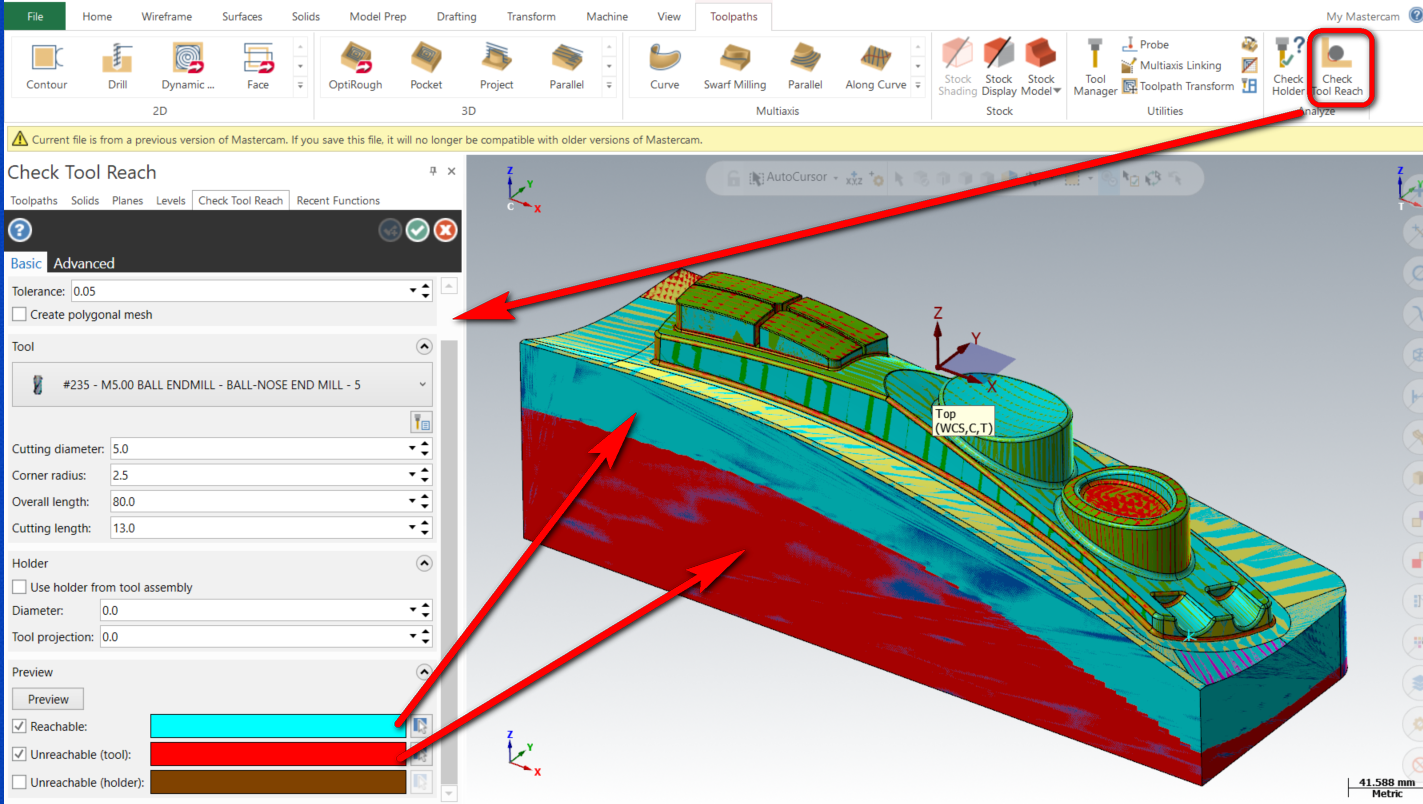1423x804 pixels.
Task: Open the Tool Manager
Action: point(1095,66)
